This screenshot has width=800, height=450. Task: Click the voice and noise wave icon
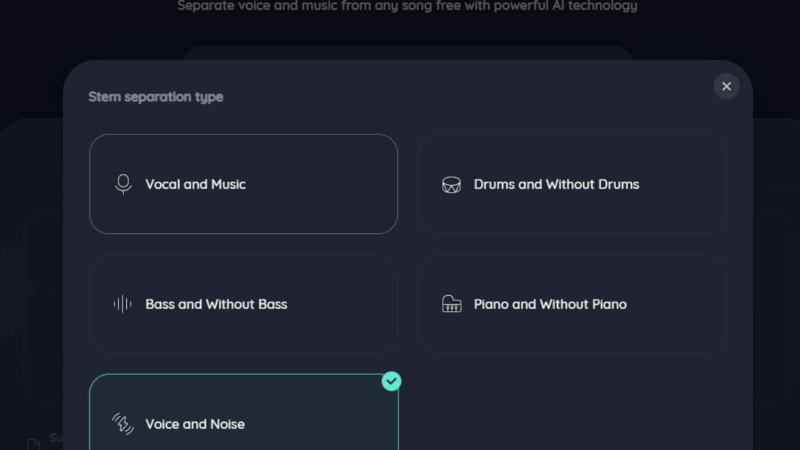click(123, 424)
